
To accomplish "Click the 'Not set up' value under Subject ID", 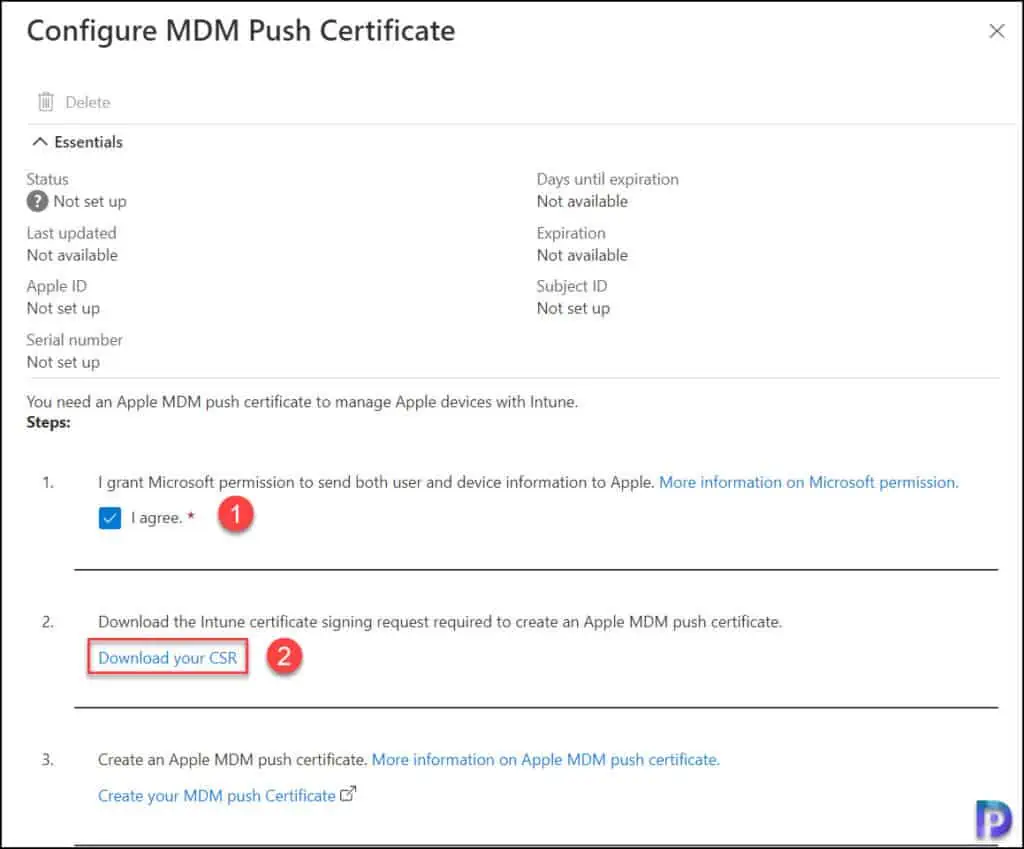I will [573, 308].
